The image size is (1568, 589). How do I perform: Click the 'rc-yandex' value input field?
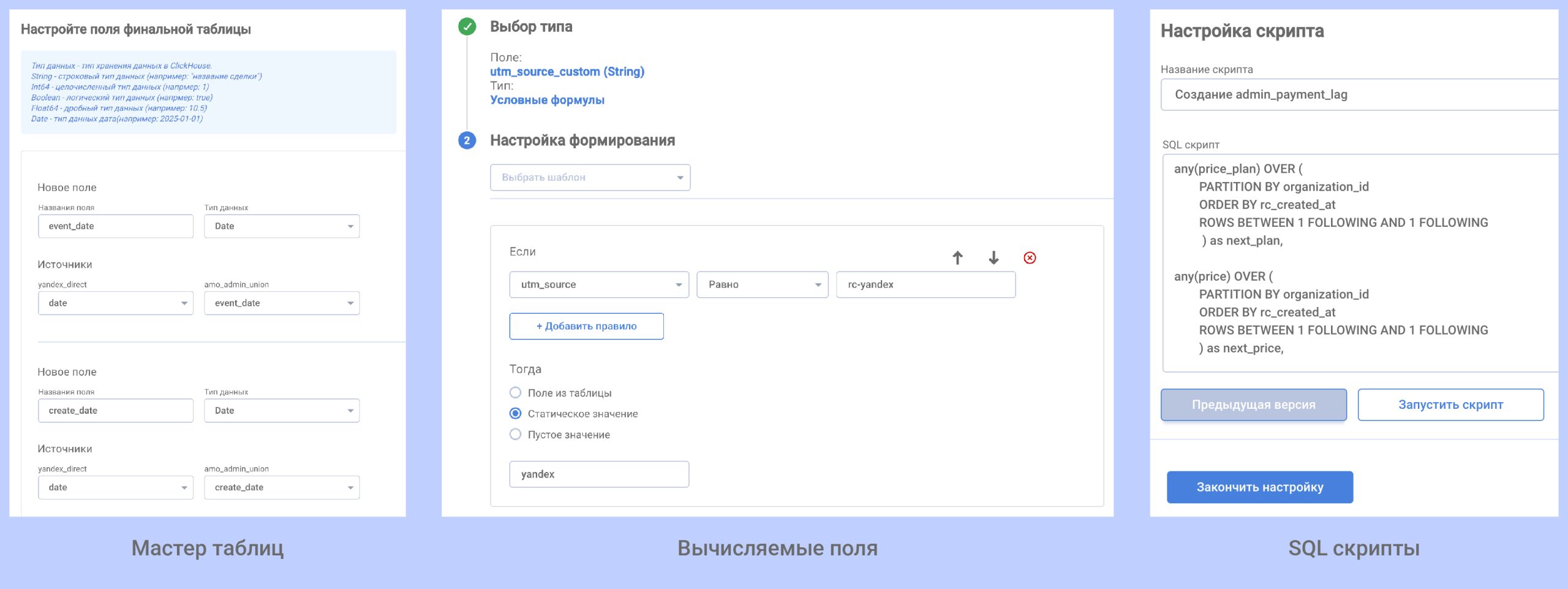[x=925, y=285]
